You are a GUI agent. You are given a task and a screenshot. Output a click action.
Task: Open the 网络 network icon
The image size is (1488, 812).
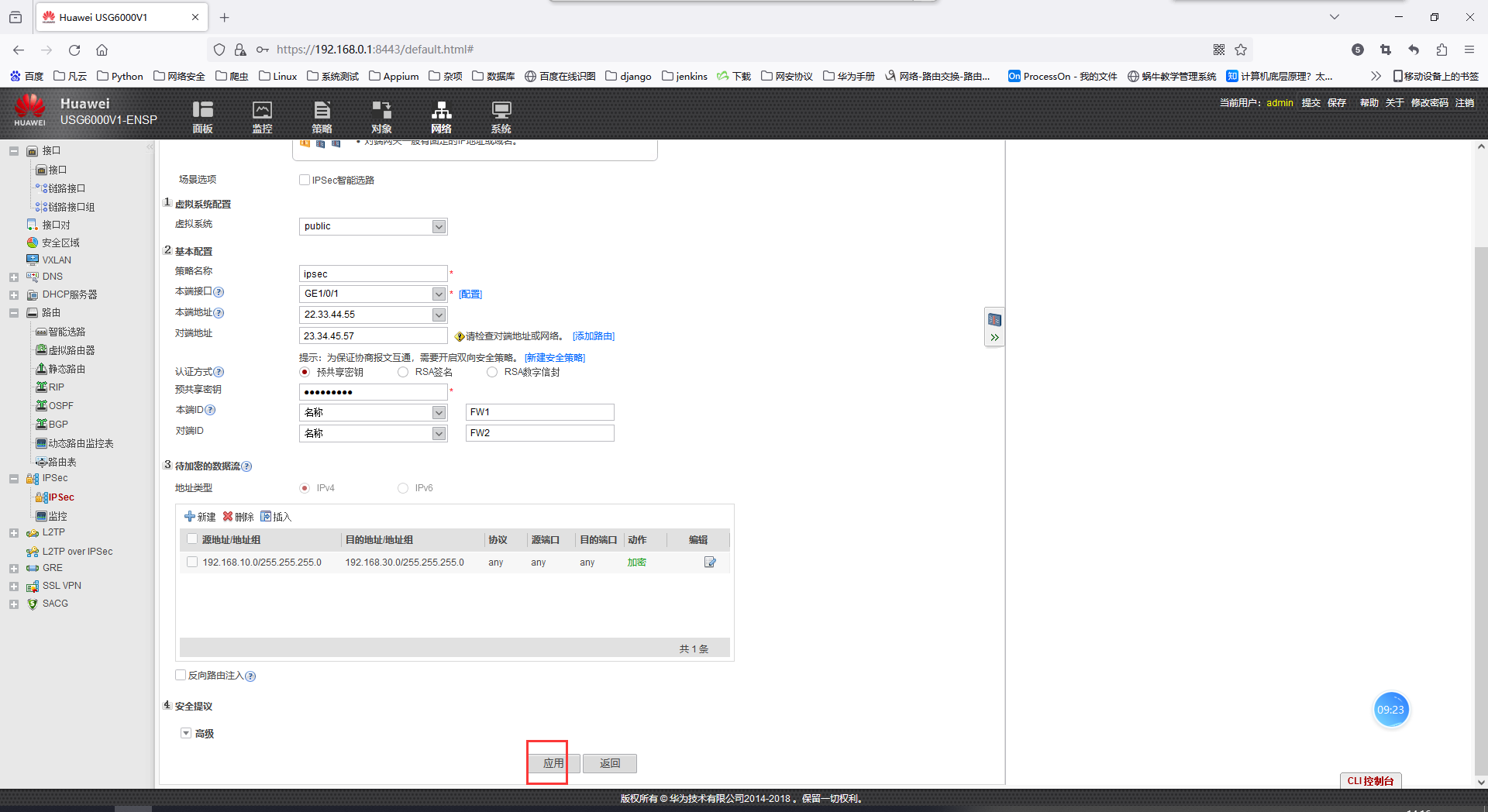coord(441,117)
